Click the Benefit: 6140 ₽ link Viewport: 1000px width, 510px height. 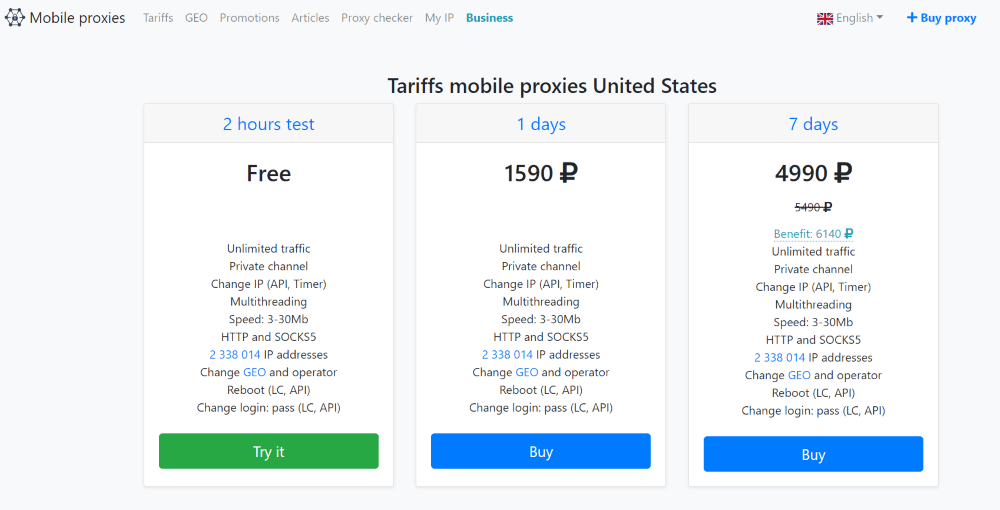tap(813, 234)
